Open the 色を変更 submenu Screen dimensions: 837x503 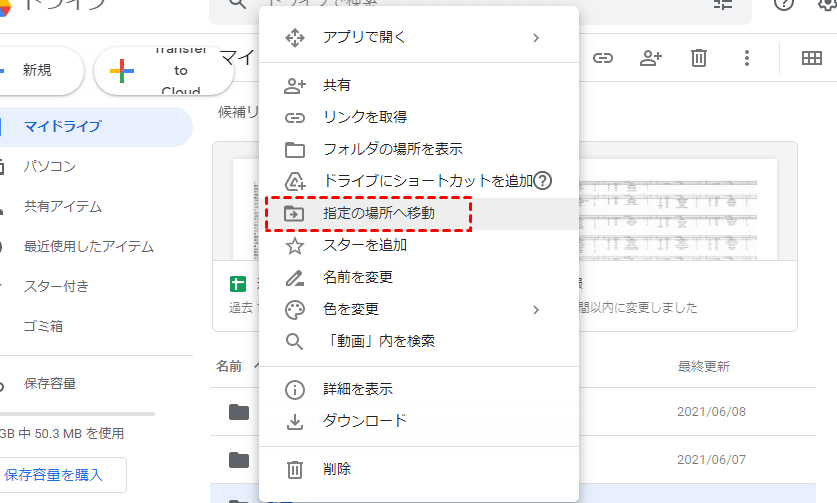[419, 309]
